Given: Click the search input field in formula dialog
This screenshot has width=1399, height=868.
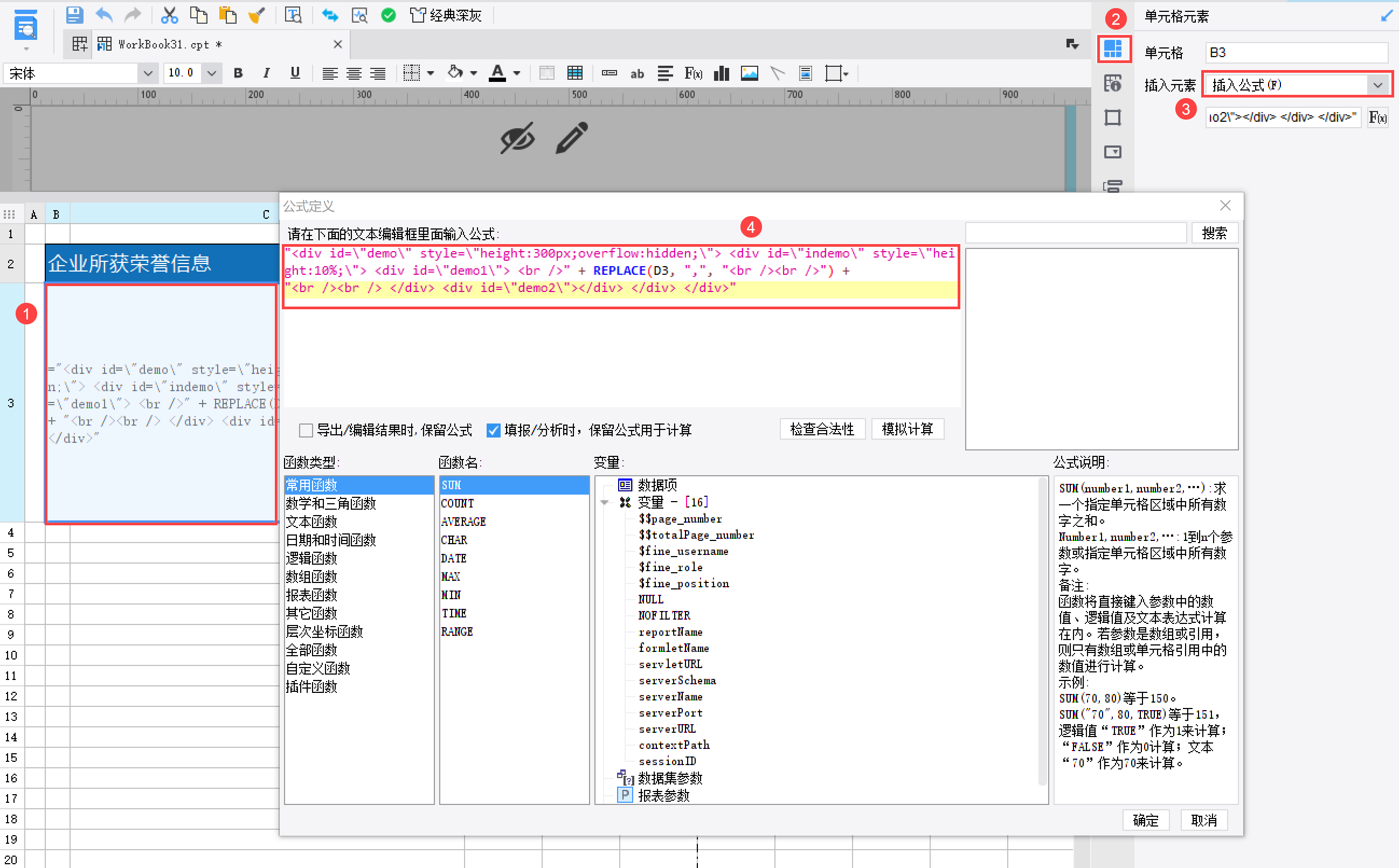Looking at the screenshot, I should (1075, 233).
